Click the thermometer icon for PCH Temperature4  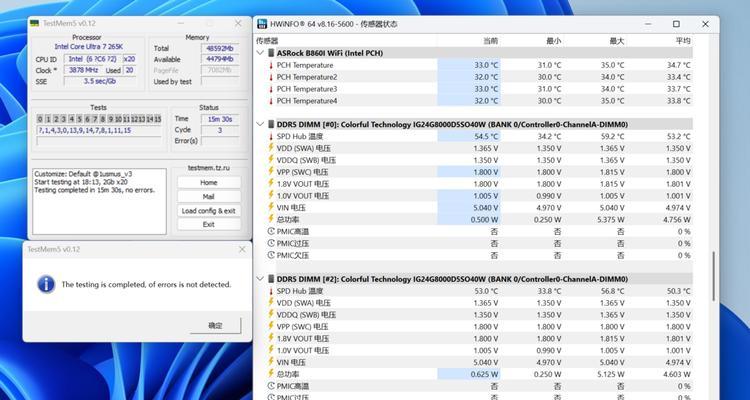(271, 101)
